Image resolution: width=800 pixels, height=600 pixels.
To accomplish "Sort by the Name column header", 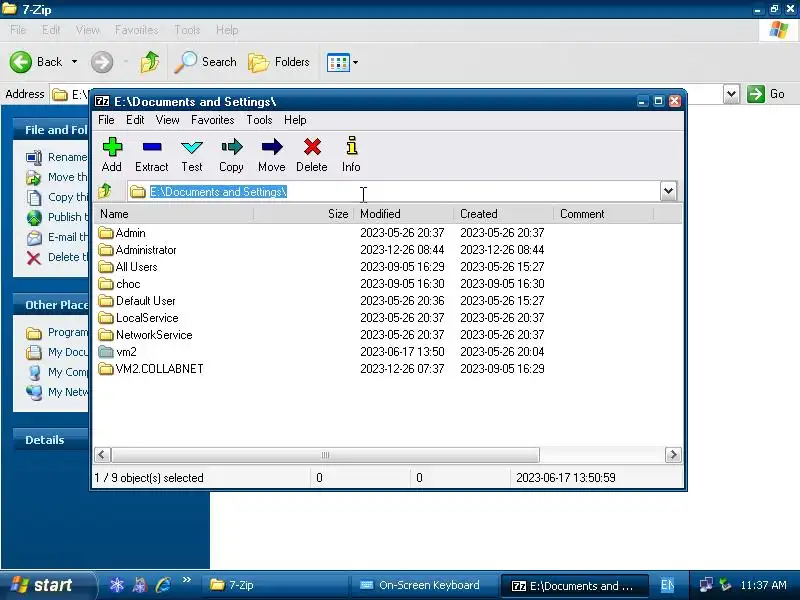I will (173, 214).
